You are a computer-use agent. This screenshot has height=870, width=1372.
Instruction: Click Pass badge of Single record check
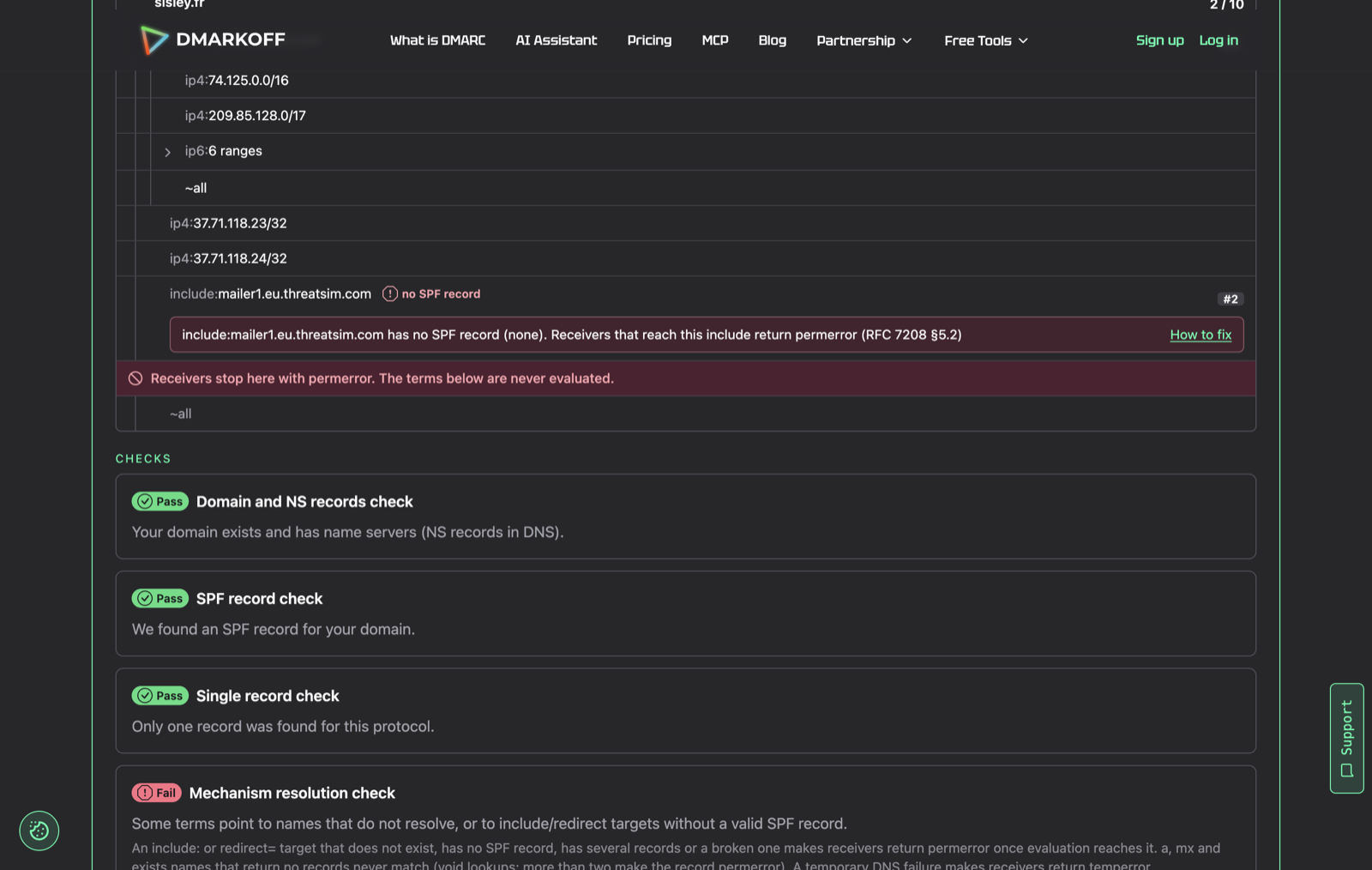point(160,695)
